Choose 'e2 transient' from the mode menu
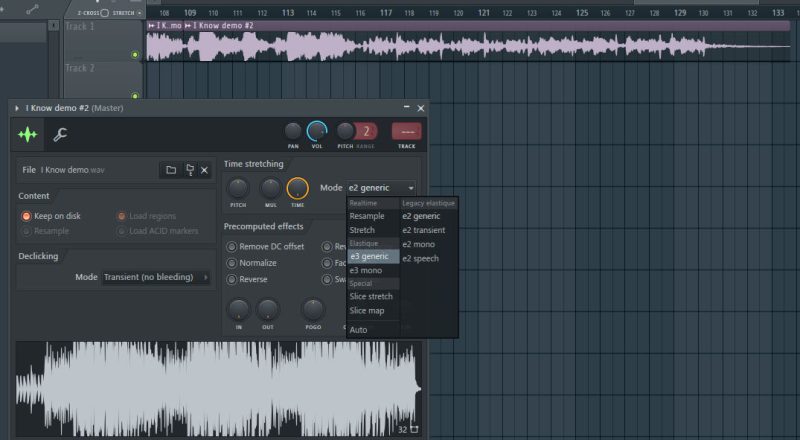Image resolution: width=800 pixels, height=440 pixels. click(x=429, y=230)
